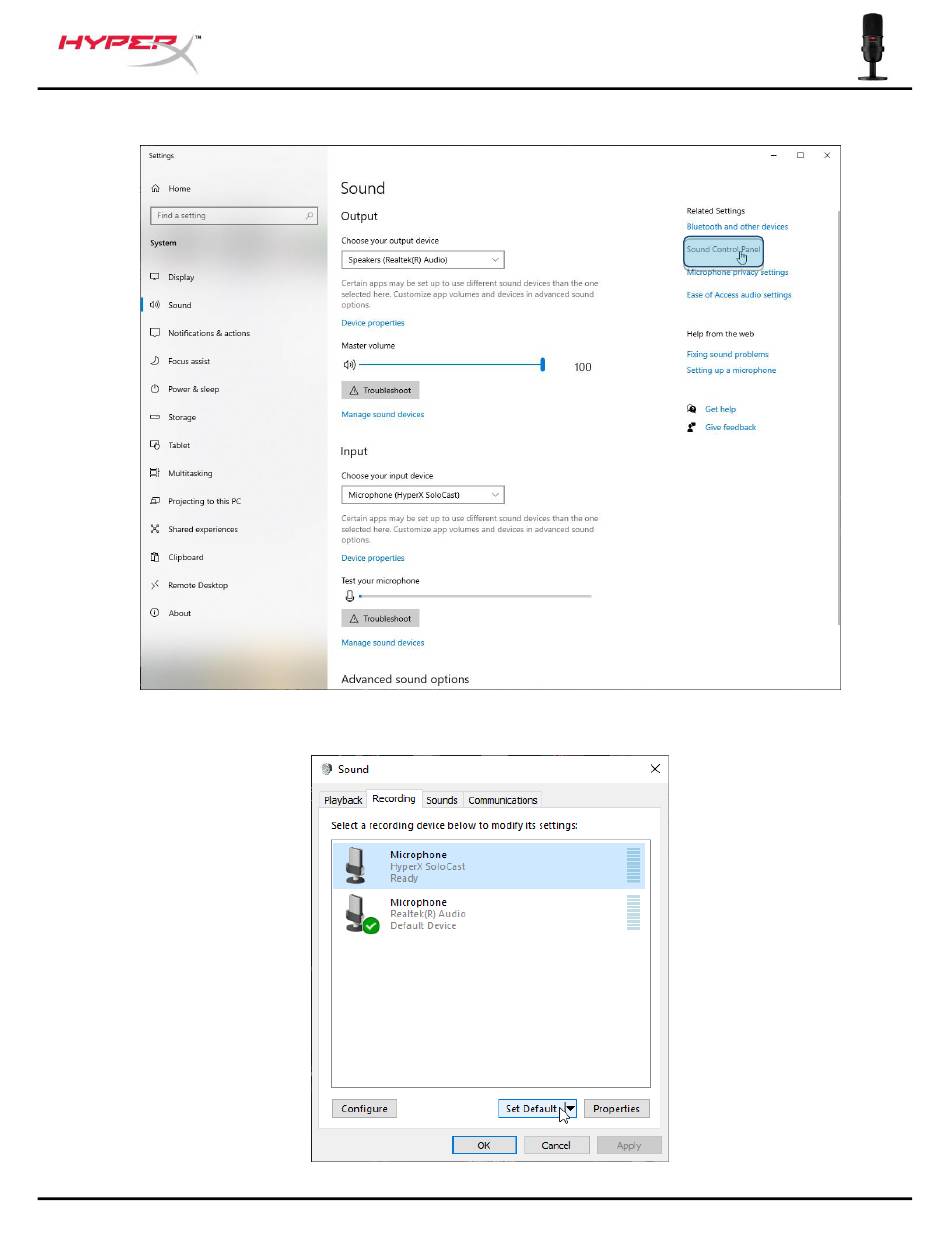Click the search magnifier in Find a setting
The image size is (950, 1260).
tap(310, 215)
